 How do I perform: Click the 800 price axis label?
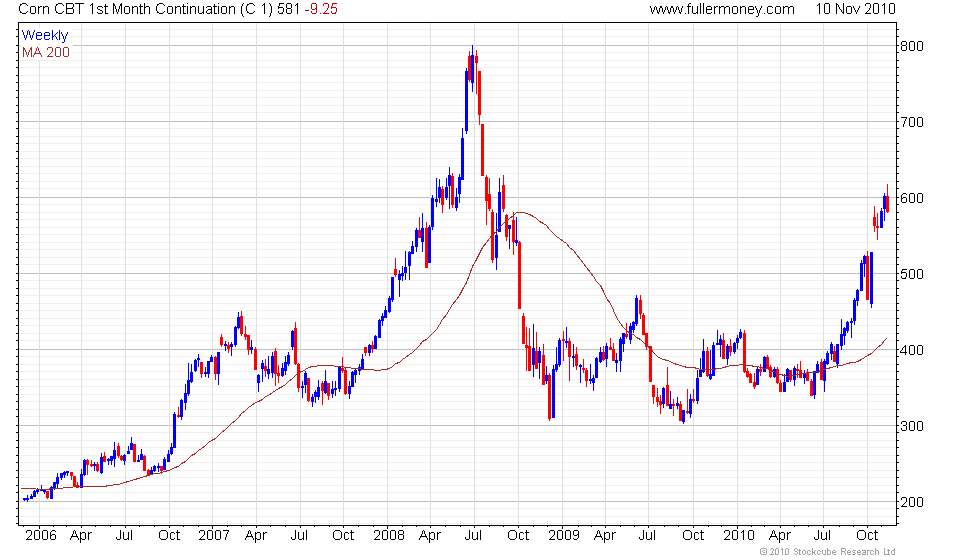point(912,46)
